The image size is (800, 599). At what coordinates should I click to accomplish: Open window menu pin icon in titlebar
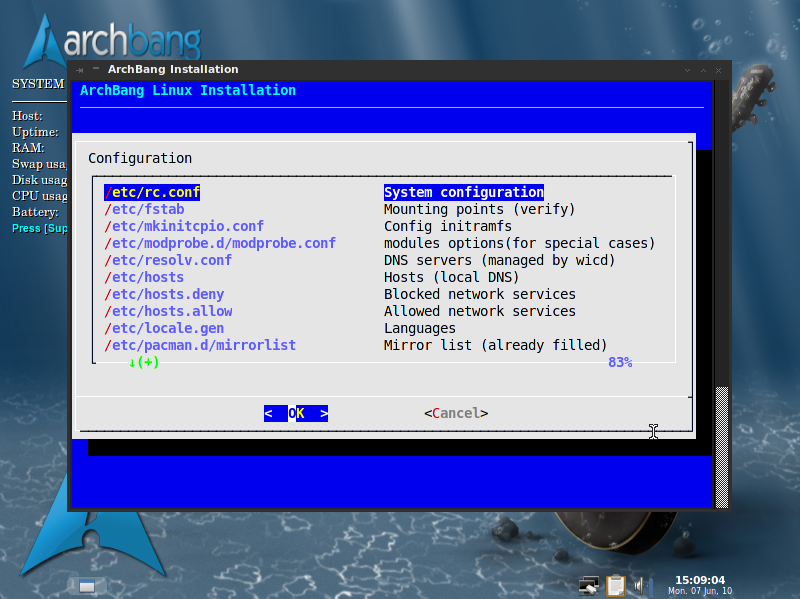pyautogui.click(x=80, y=70)
